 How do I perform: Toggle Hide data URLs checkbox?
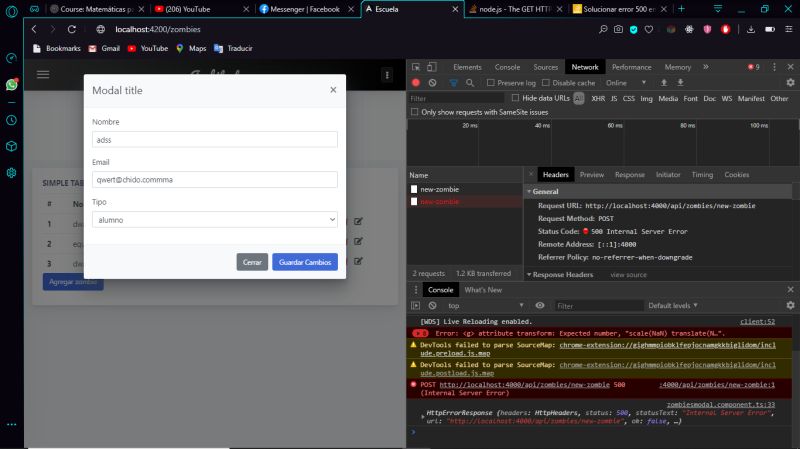tap(515, 98)
